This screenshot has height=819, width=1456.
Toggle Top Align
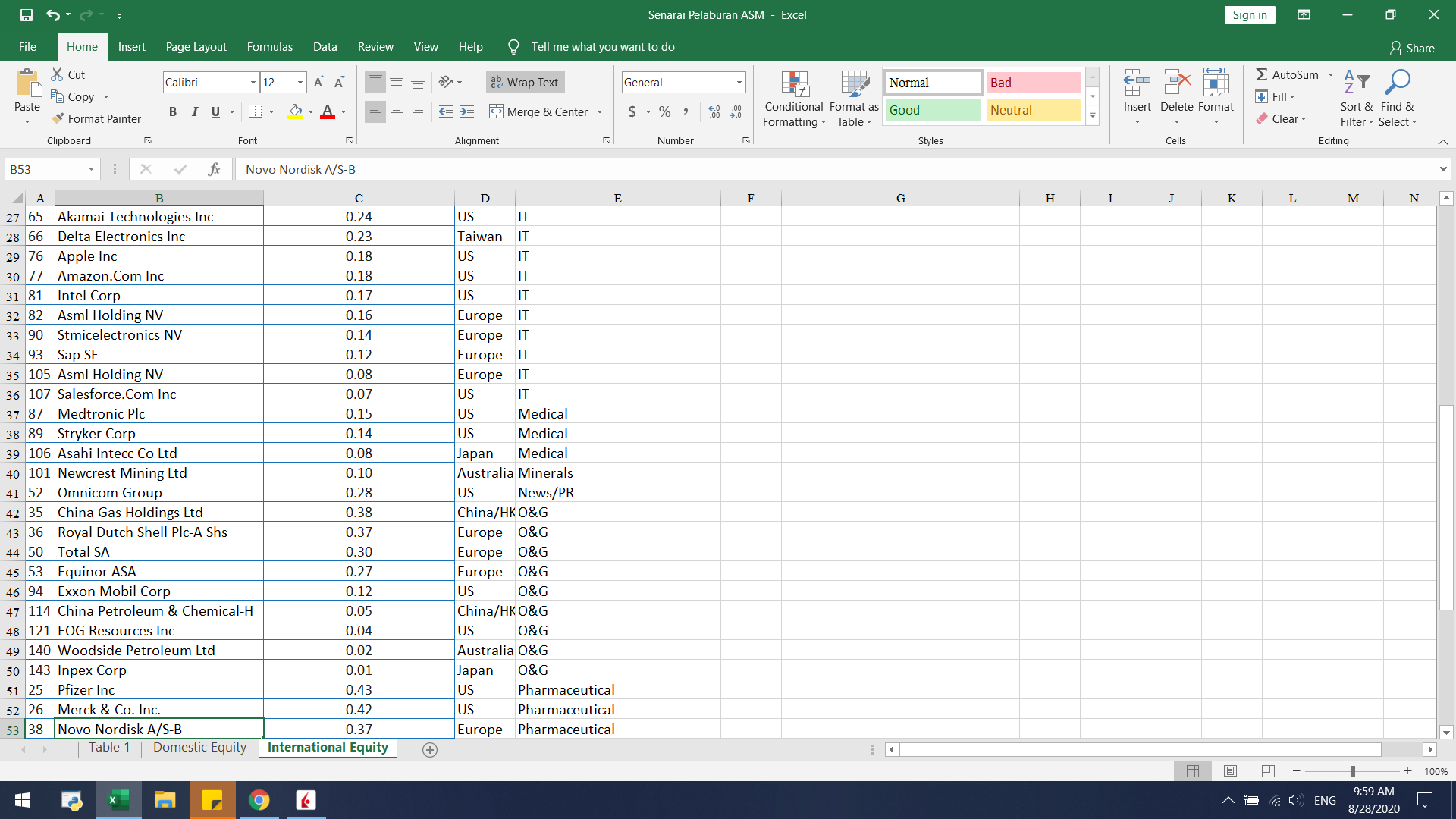click(x=375, y=82)
